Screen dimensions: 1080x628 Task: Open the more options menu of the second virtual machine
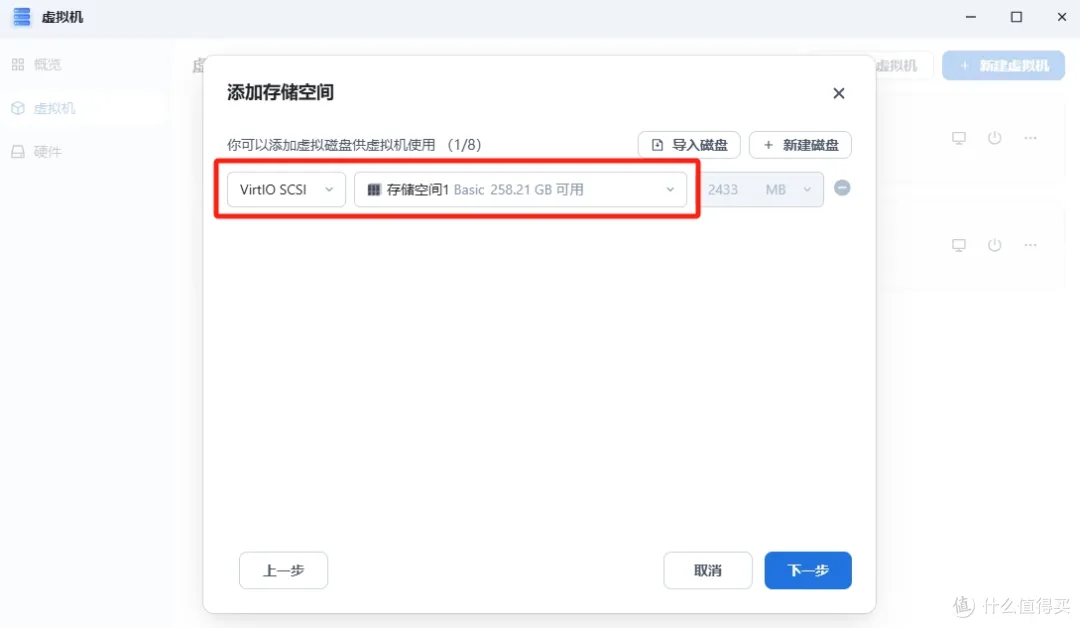[x=1030, y=245]
